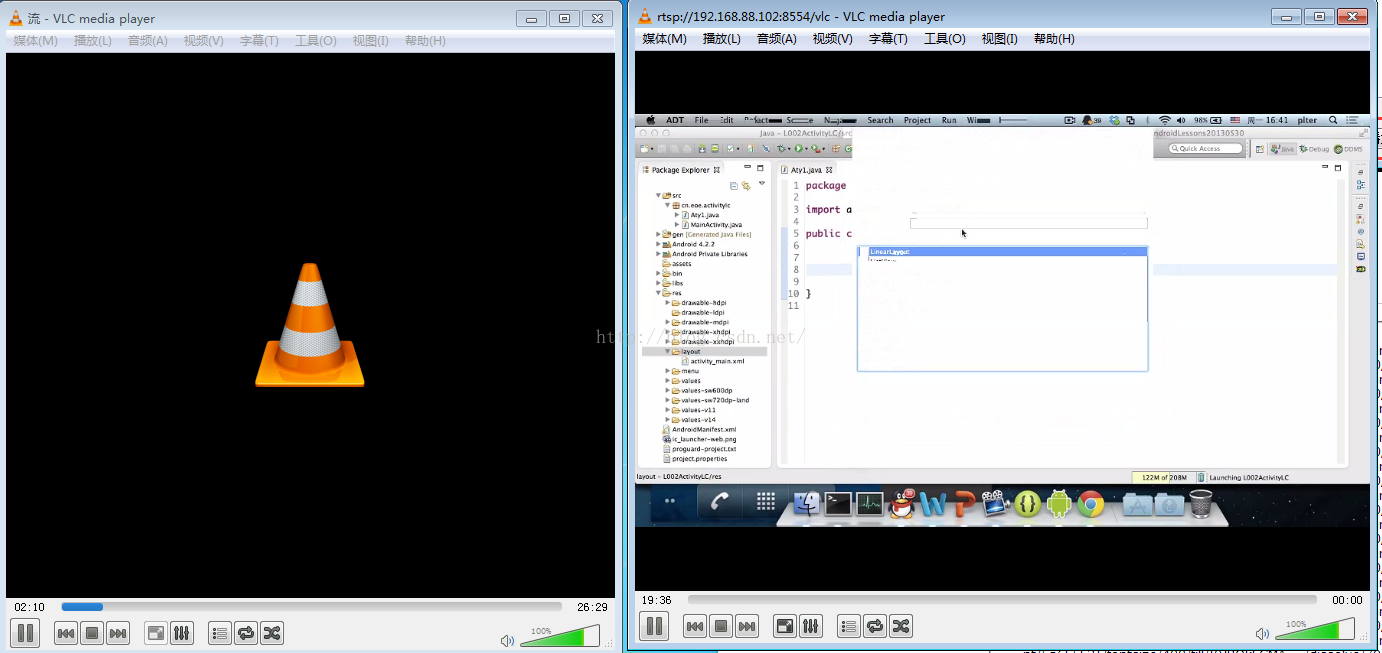
Task: Pause the RTSP stream in right VLC window
Action: pos(654,626)
